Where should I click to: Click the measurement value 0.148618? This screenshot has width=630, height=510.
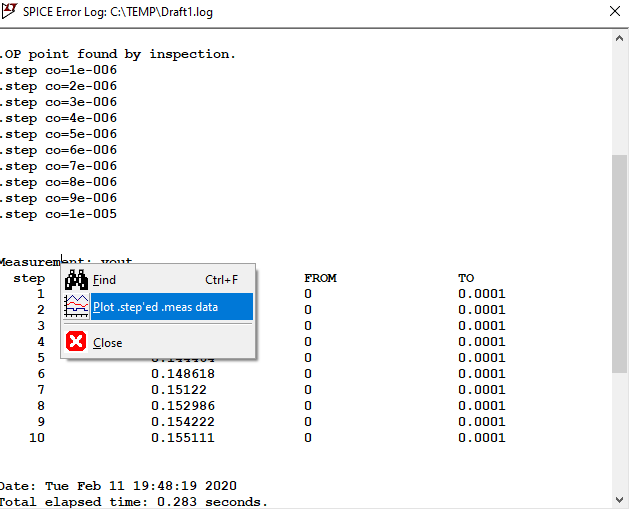click(183, 373)
